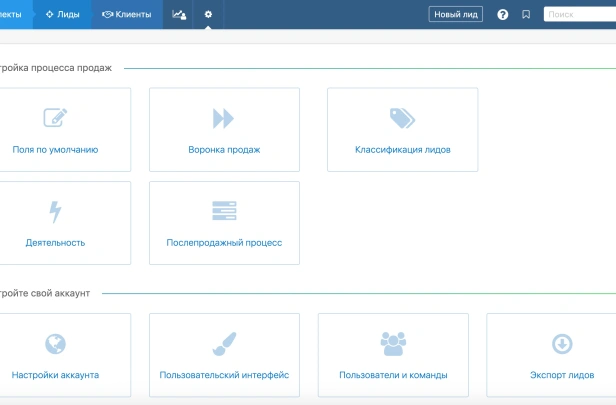Click the download arrow icon for Экспорт лидов
Screen dimensions: 616x405
pos(562,344)
